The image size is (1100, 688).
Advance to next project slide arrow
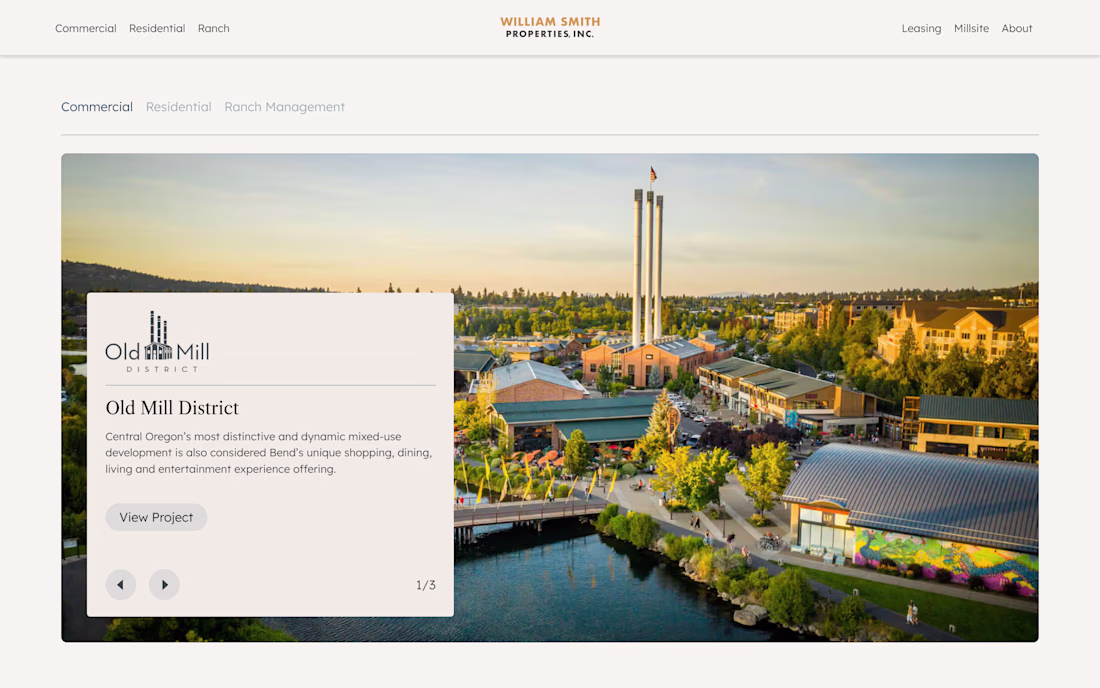point(164,584)
